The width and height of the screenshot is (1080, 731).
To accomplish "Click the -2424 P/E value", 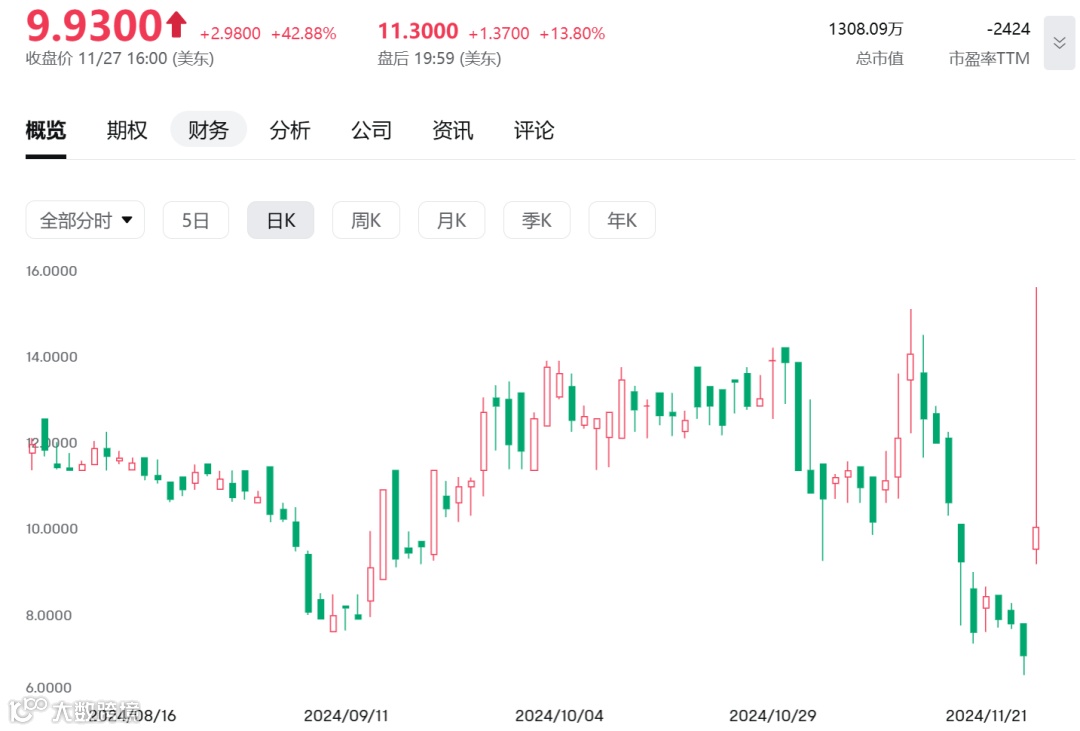I will (x=1008, y=29).
